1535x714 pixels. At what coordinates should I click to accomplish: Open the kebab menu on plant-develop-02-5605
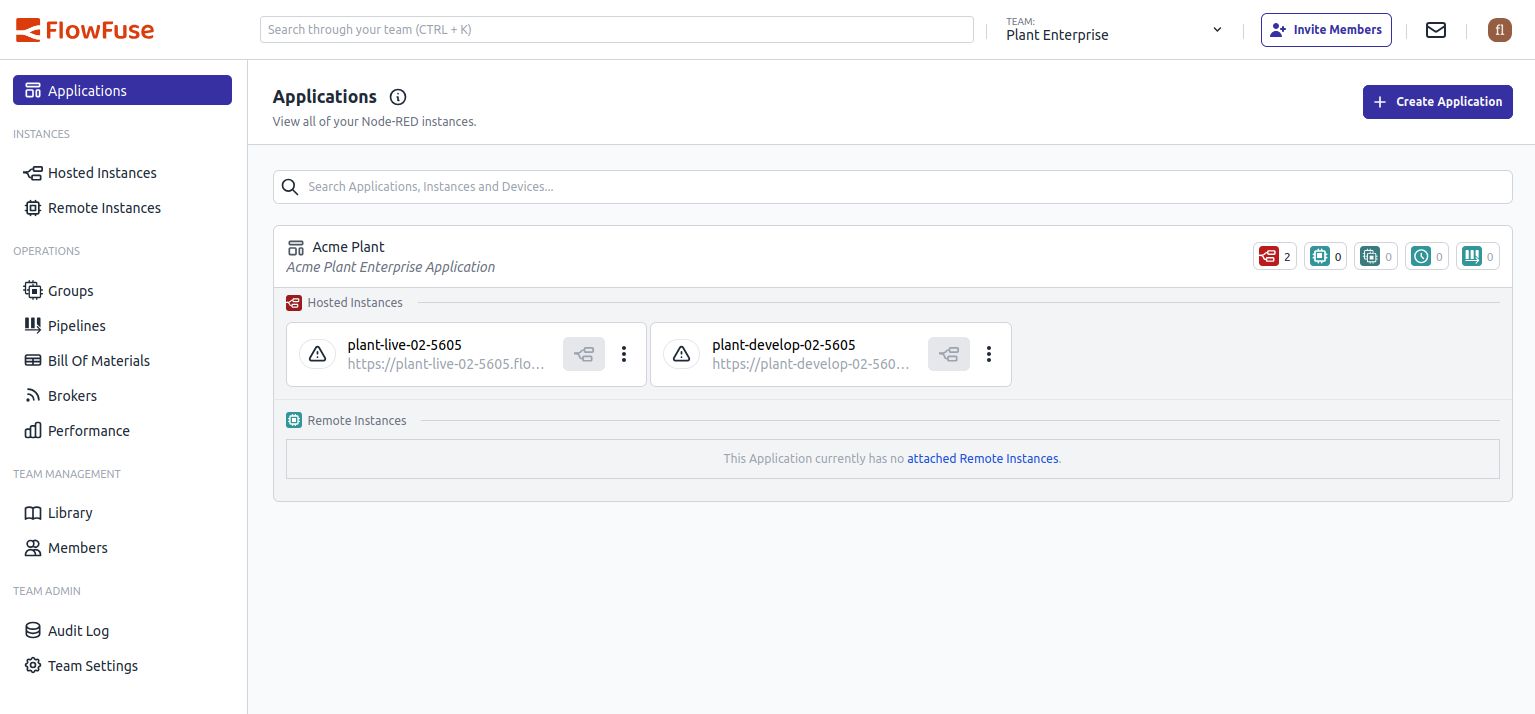pyautogui.click(x=988, y=354)
